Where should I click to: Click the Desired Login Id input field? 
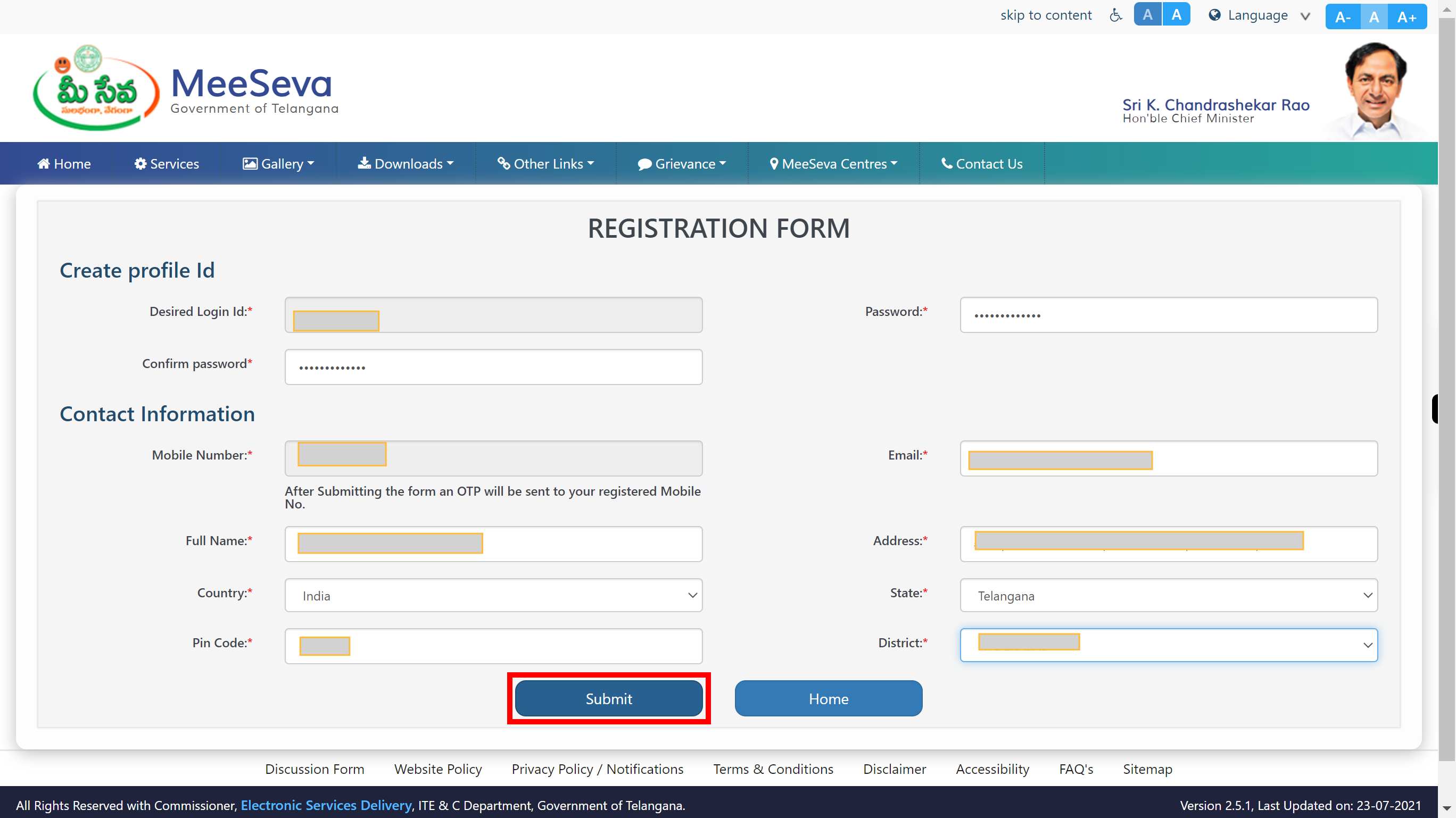(493, 313)
